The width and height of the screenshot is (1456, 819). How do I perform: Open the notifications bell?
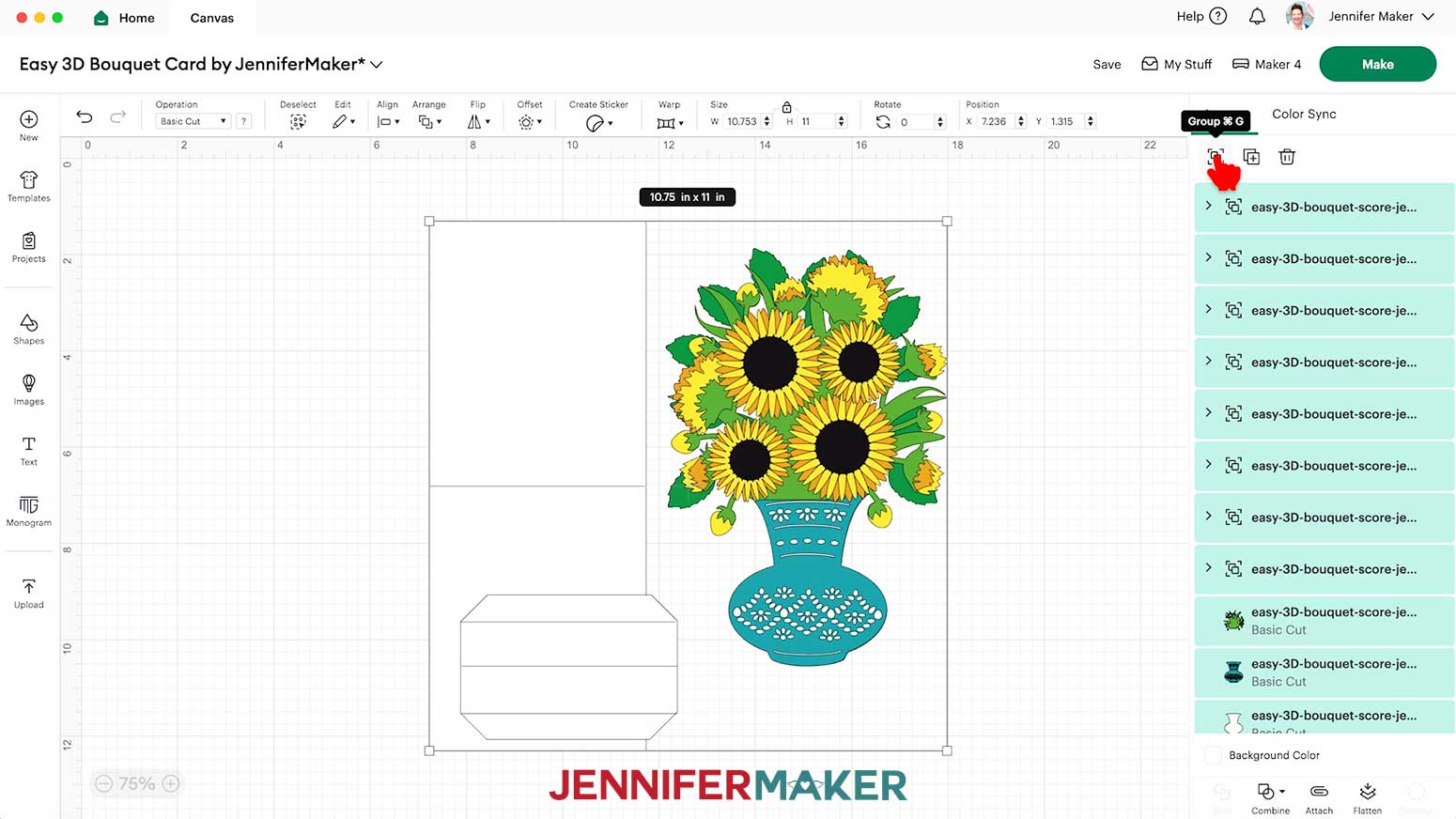tap(1257, 16)
